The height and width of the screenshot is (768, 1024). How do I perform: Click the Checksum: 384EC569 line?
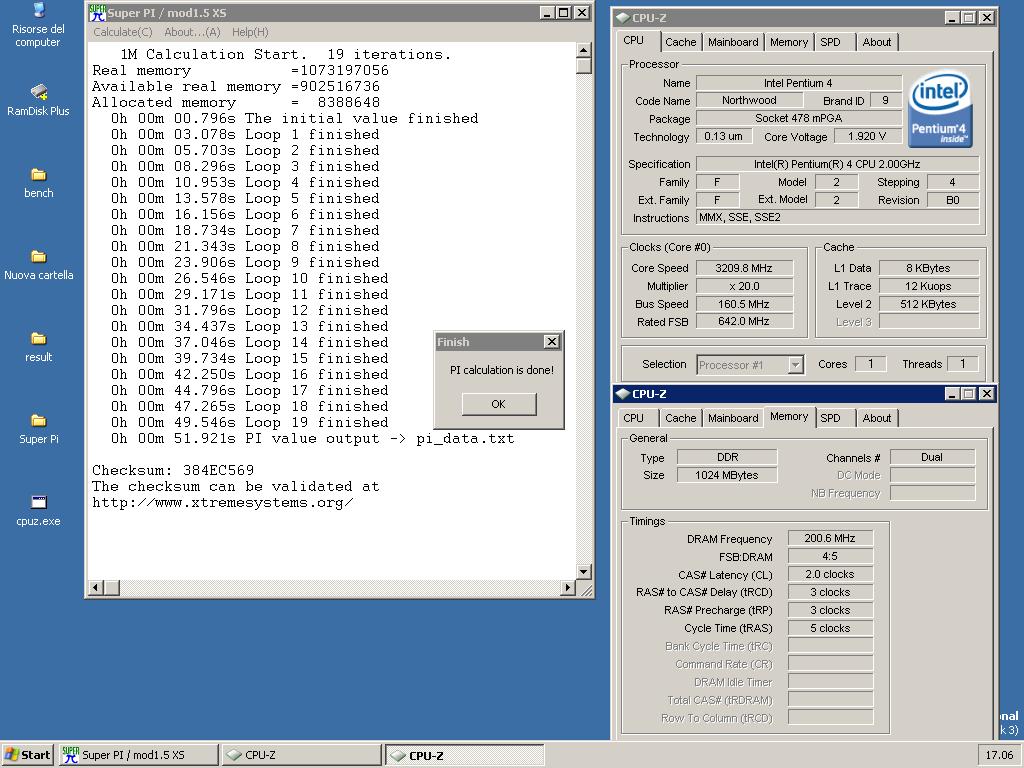coord(173,470)
